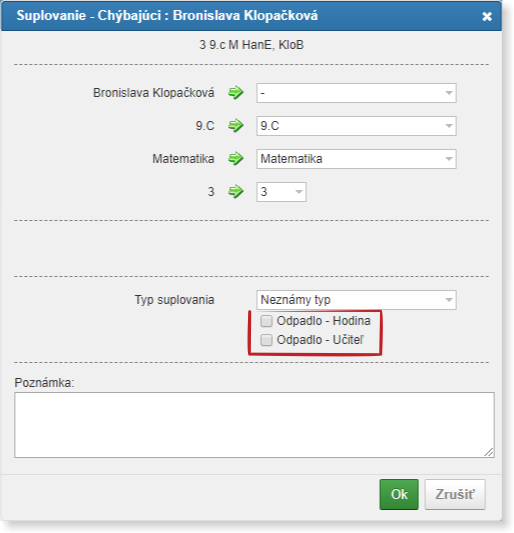Confirm with the green Ok button

[x=399, y=494]
